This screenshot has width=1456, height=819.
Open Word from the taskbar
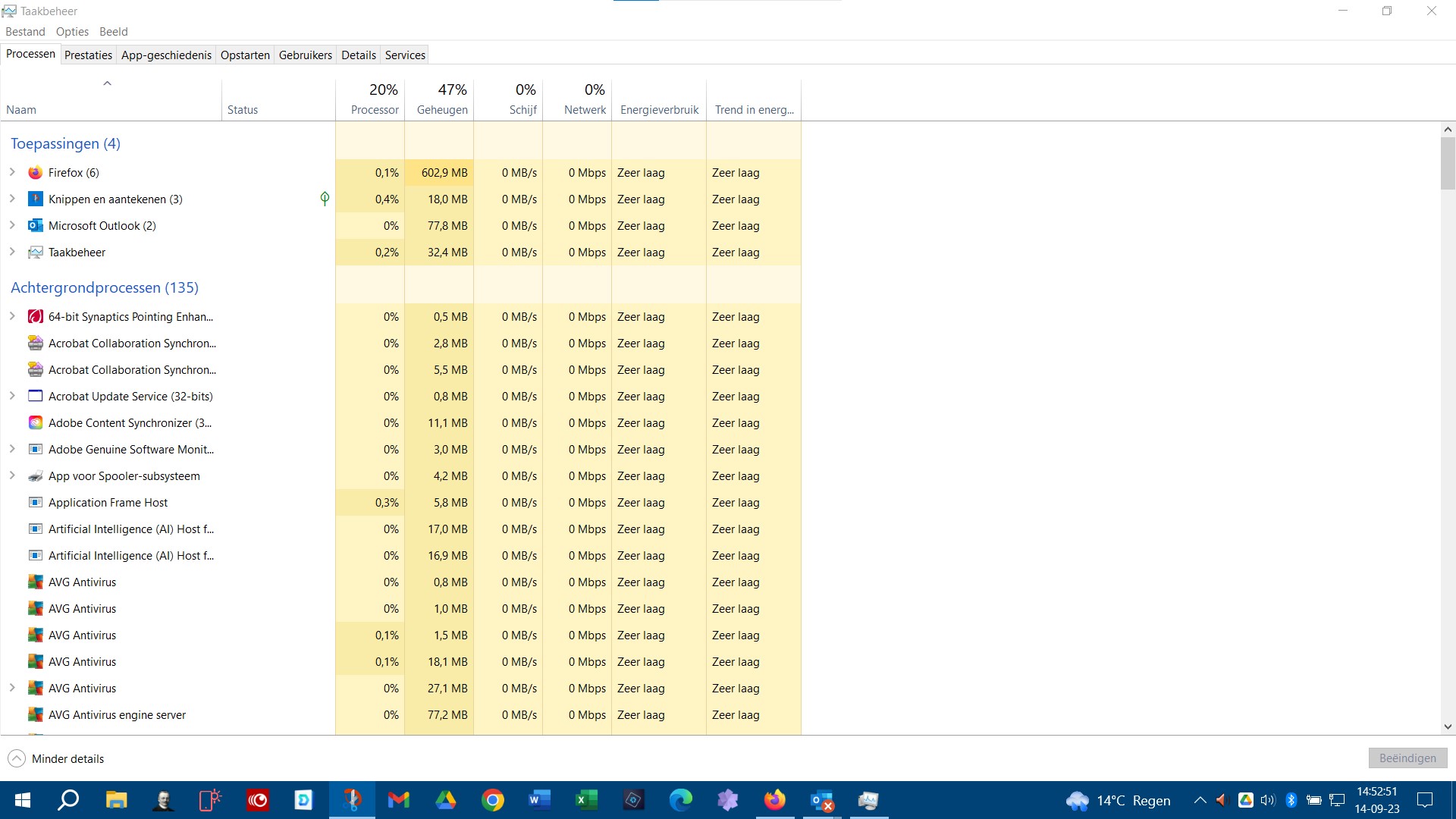click(x=540, y=800)
